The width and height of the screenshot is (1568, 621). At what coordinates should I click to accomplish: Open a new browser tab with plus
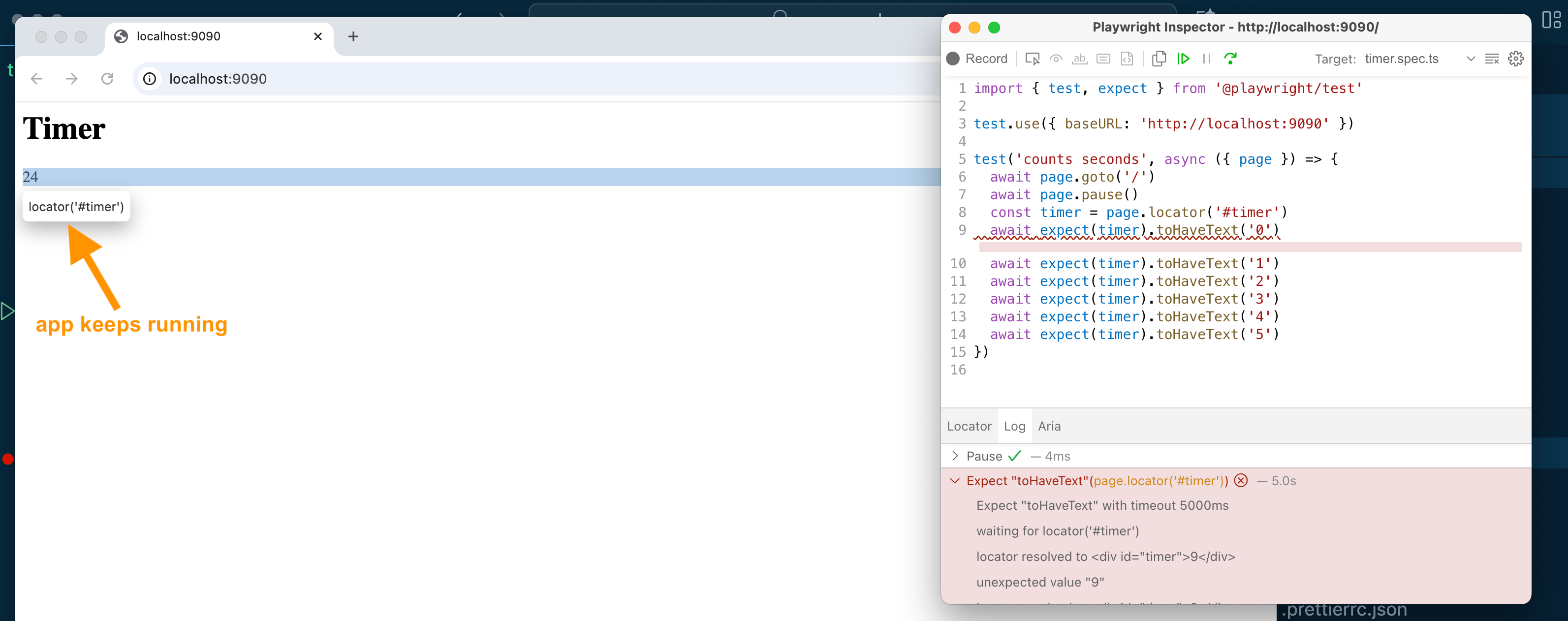pos(353,36)
